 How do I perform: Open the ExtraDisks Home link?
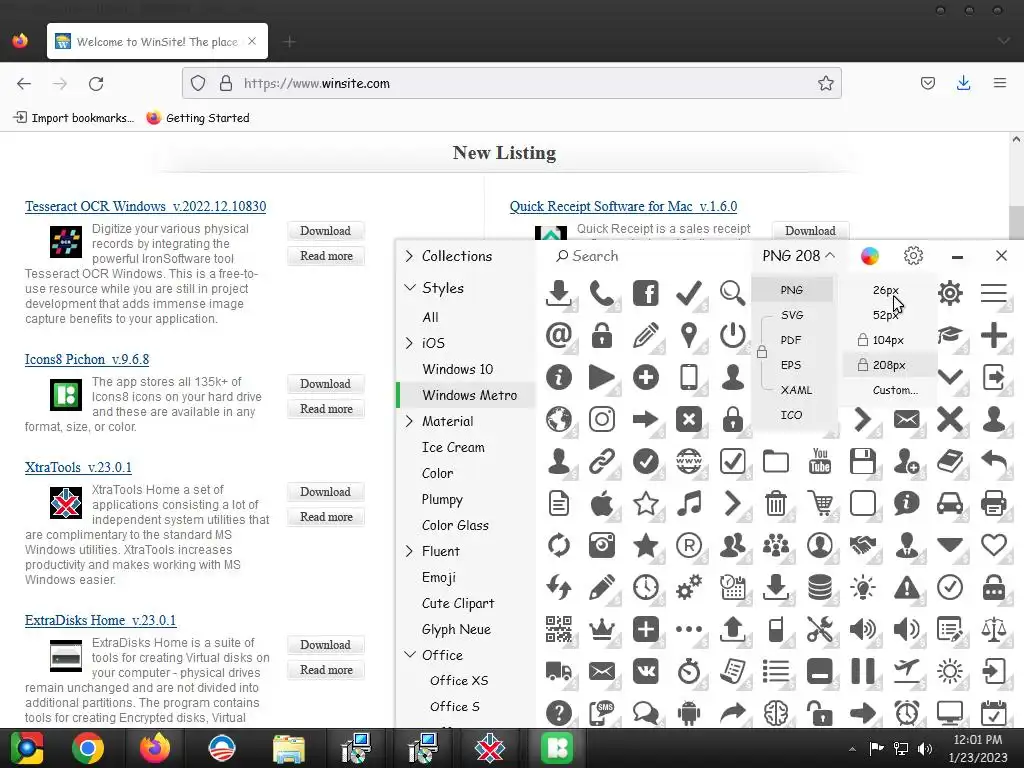coord(101,620)
